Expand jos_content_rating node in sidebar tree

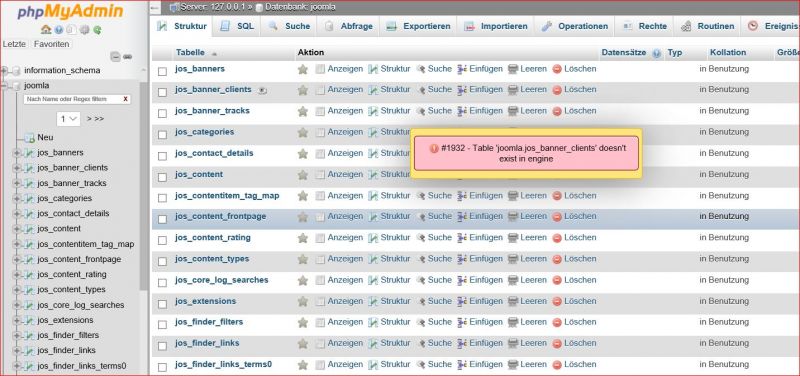click(x=17, y=274)
